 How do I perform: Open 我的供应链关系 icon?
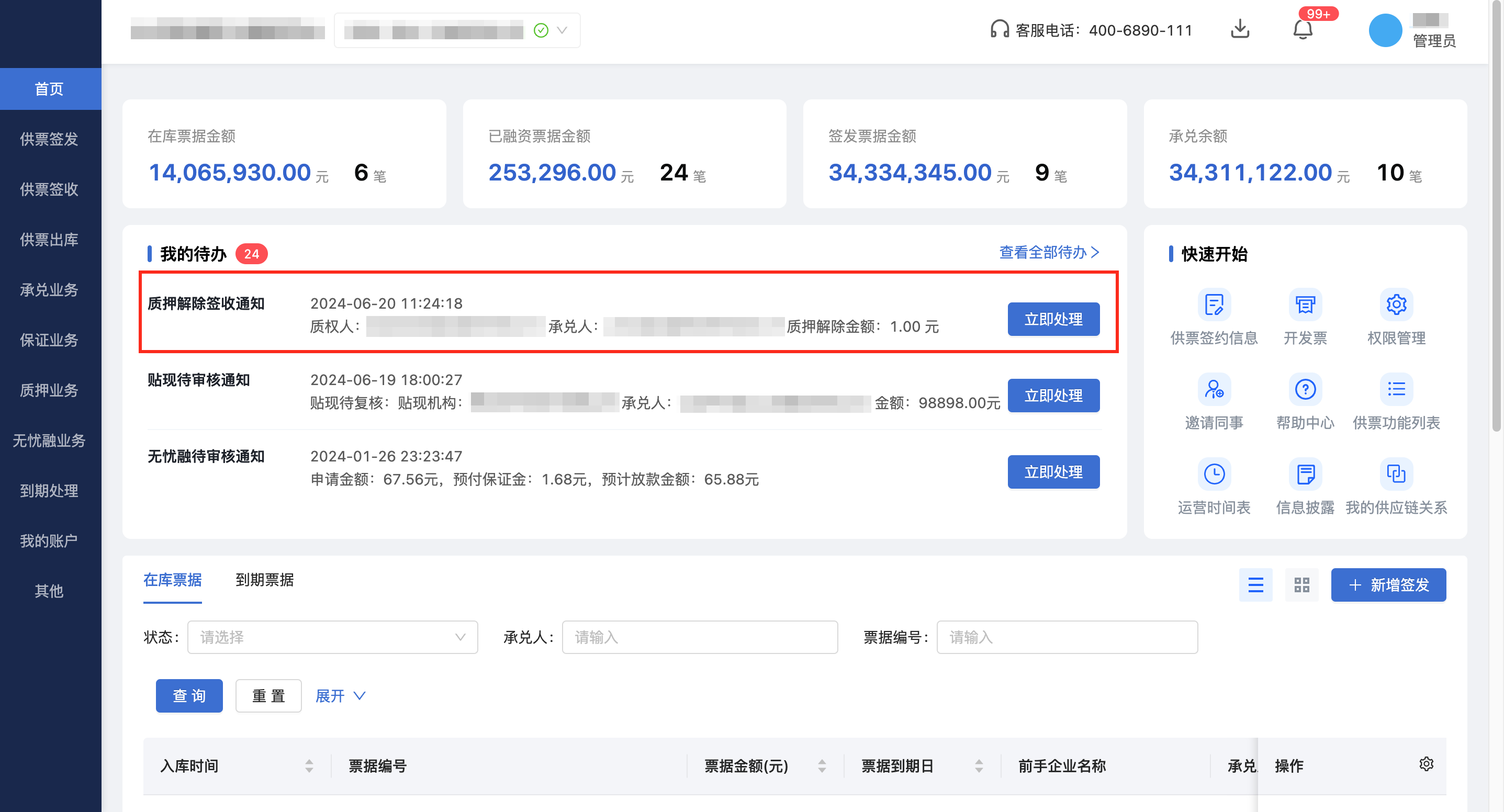[1396, 474]
